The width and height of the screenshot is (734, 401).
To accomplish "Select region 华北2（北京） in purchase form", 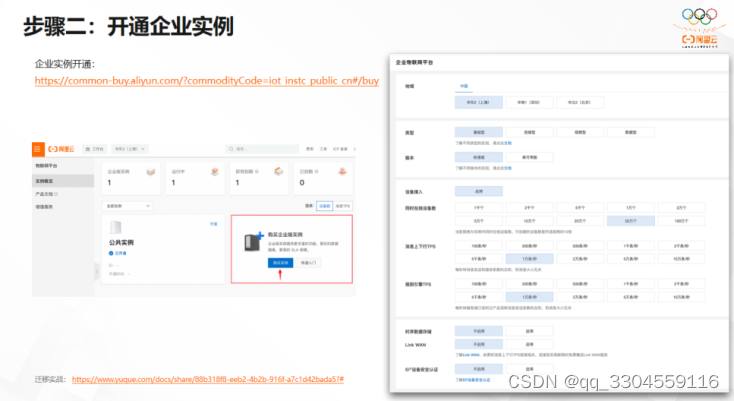I will coord(580,102).
